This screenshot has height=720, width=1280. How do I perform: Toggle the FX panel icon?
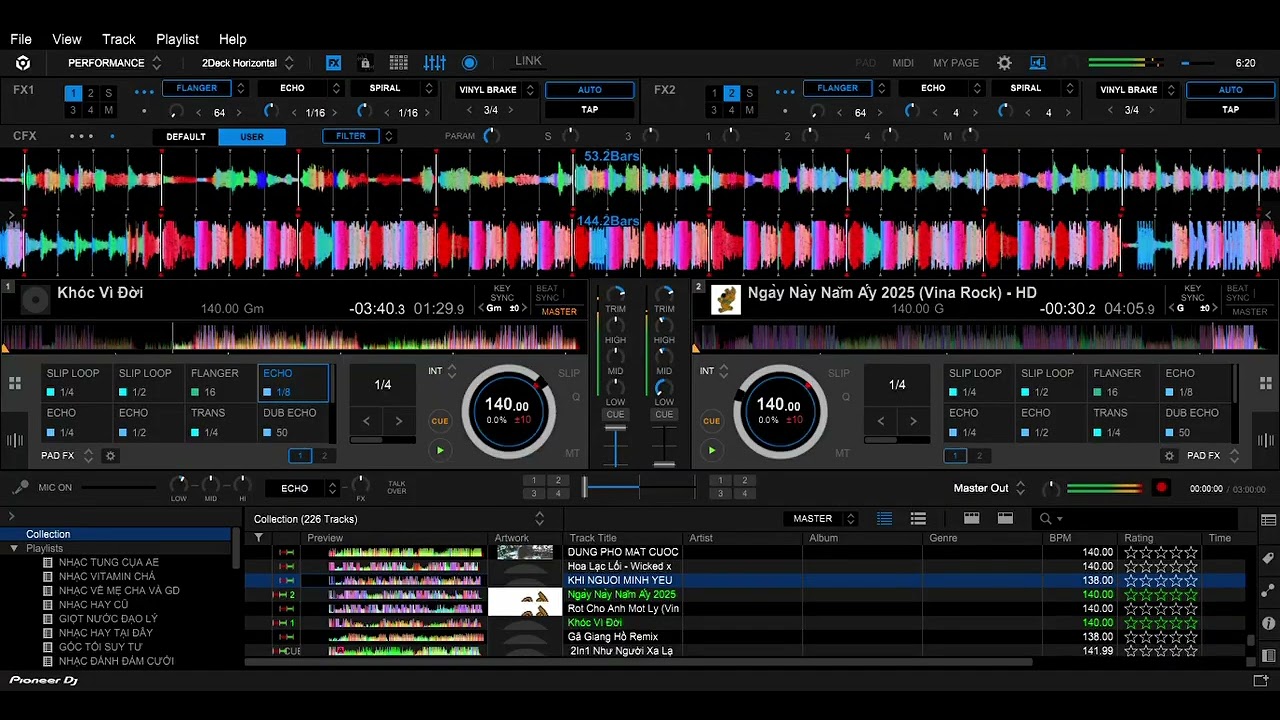pos(334,63)
